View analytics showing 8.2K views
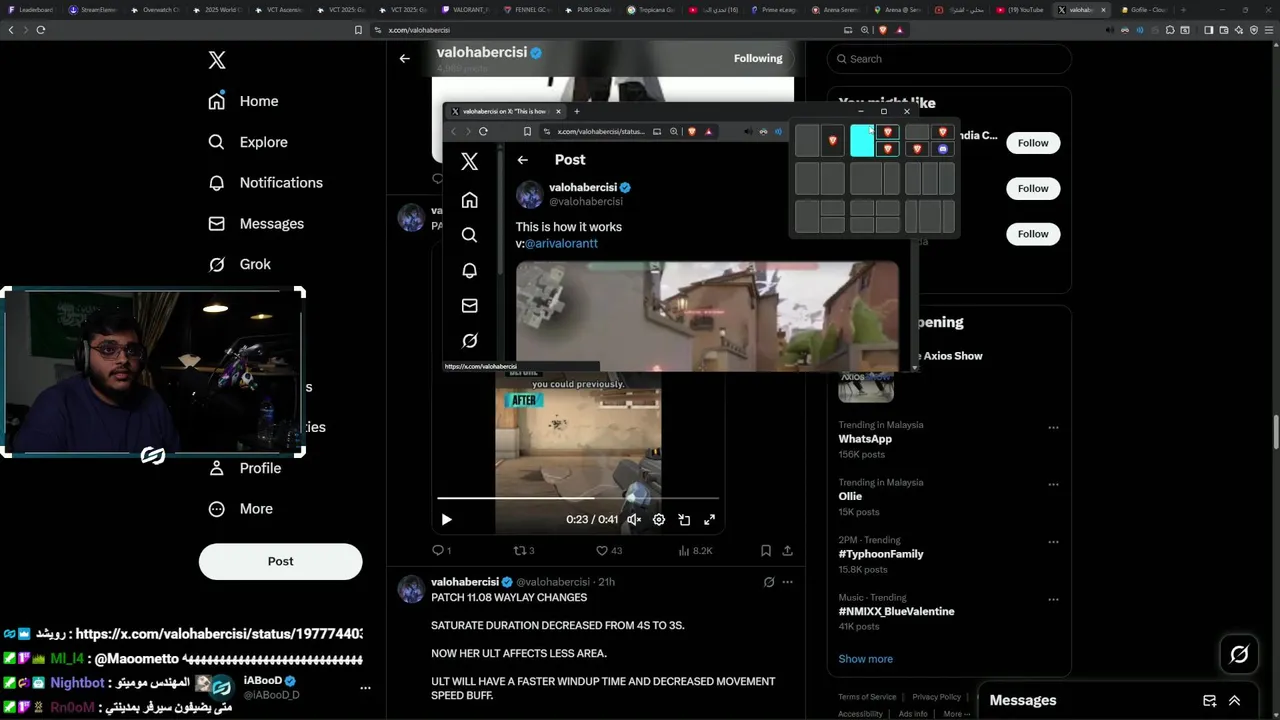 pyautogui.click(x=695, y=551)
